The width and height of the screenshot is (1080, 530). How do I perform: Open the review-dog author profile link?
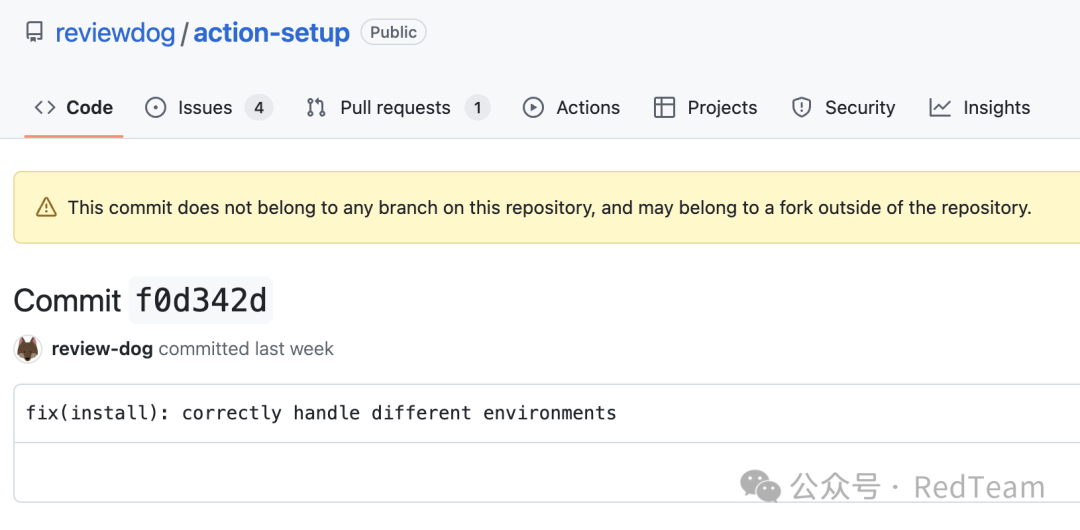[102, 349]
